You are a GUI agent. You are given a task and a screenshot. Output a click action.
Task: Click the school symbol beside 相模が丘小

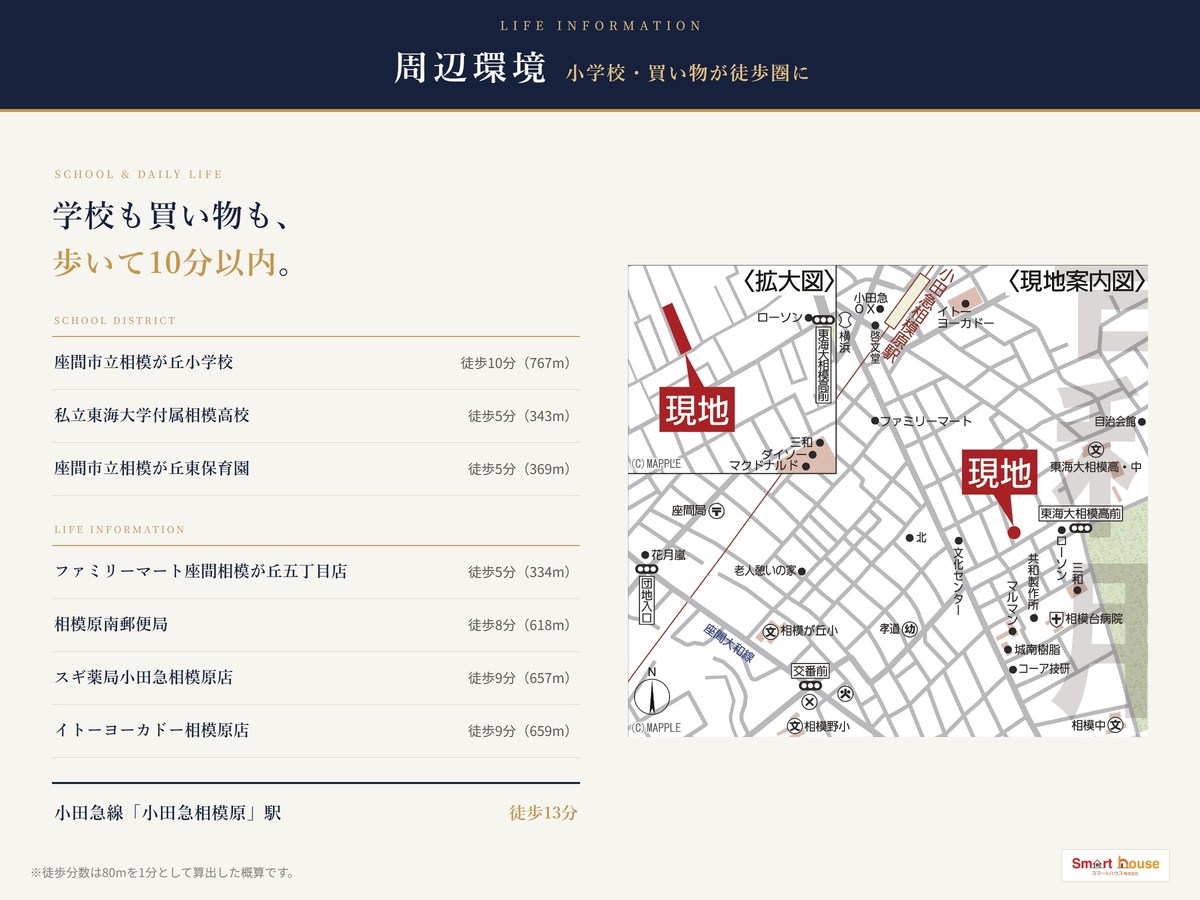[x=770, y=631]
